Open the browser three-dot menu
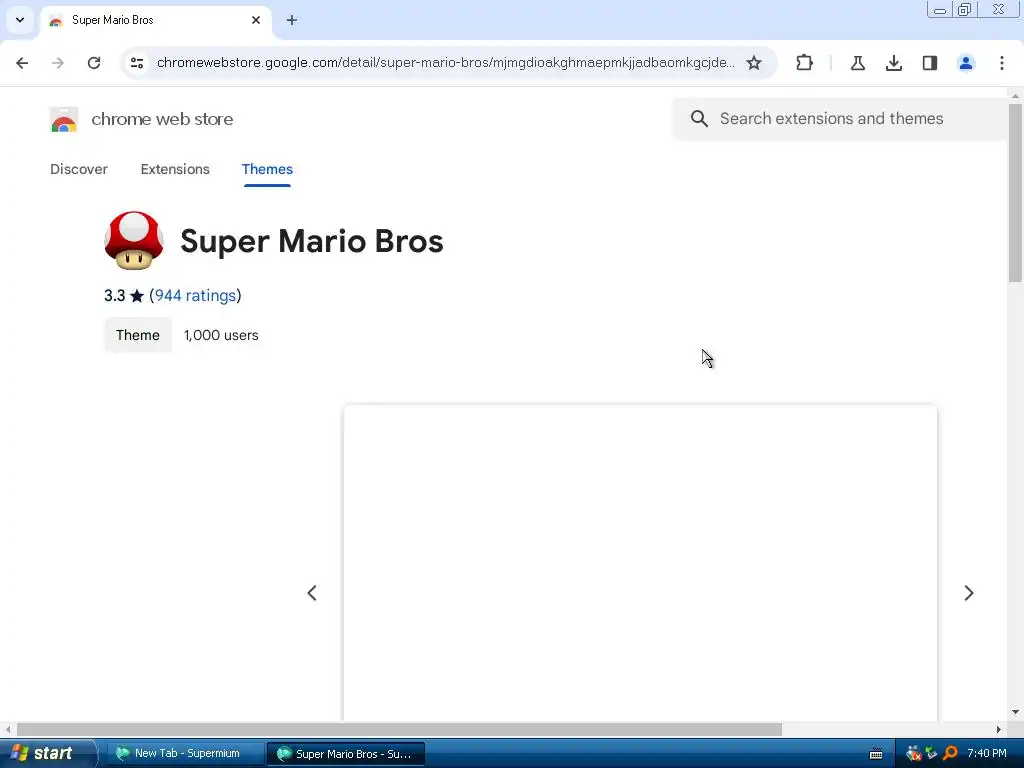This screenshot has height=768, width=1024. point(1002,63)
